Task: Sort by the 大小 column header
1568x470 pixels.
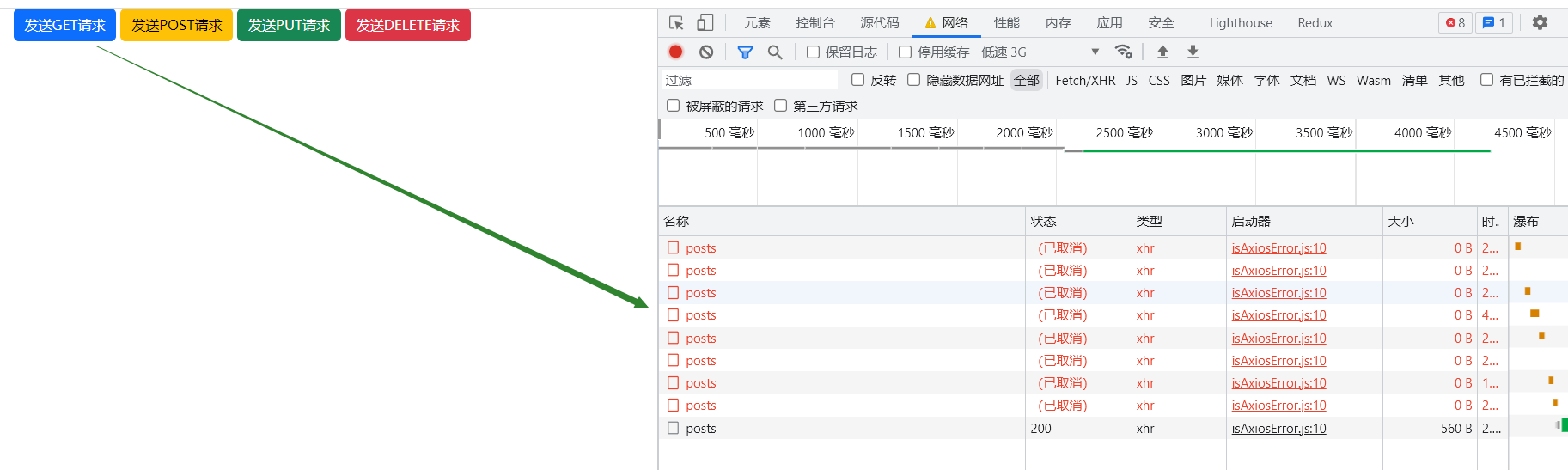Action: (x=1430, y=222)
